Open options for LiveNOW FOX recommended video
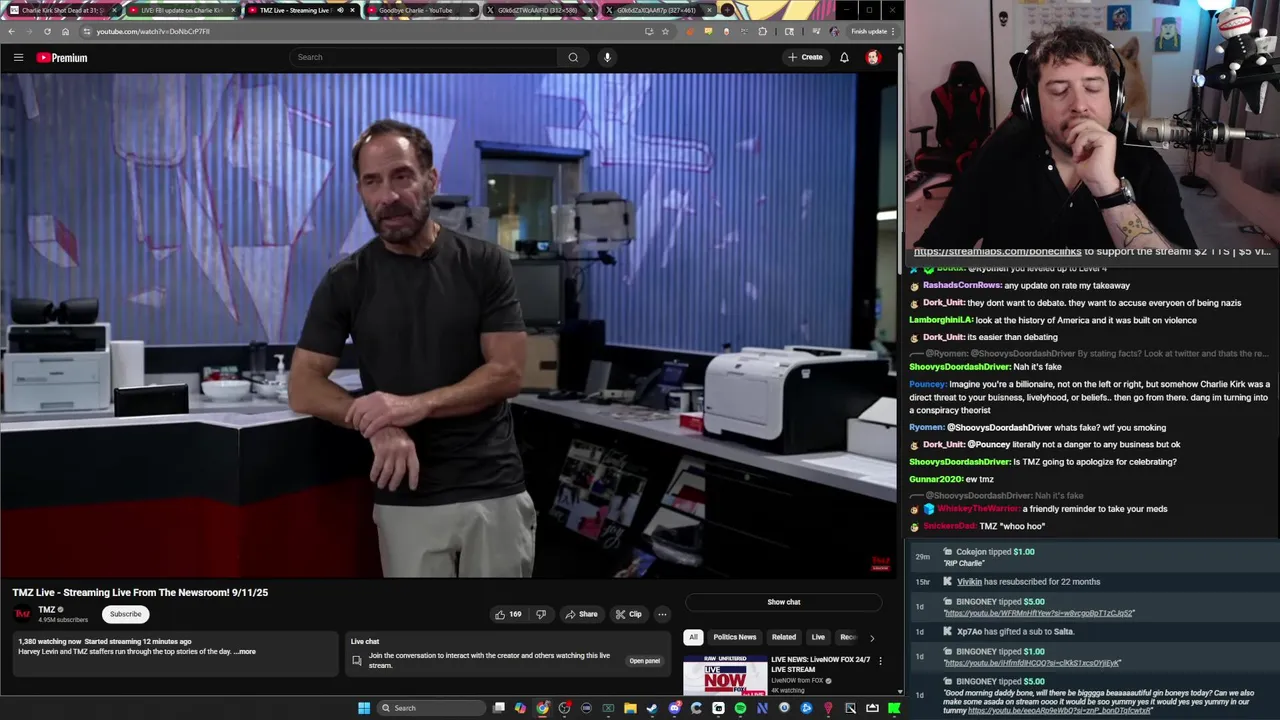Viewport: 1280px width, 720px height. tap(880, 661)
